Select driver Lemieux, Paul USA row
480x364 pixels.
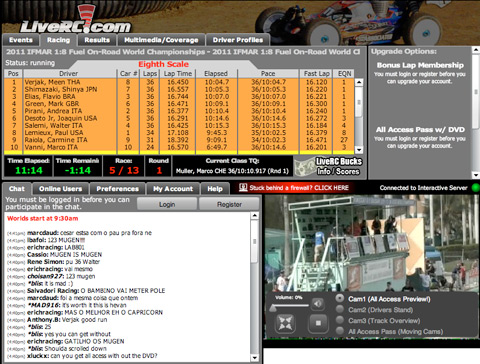pyautogui.click(x=179, y=133)
